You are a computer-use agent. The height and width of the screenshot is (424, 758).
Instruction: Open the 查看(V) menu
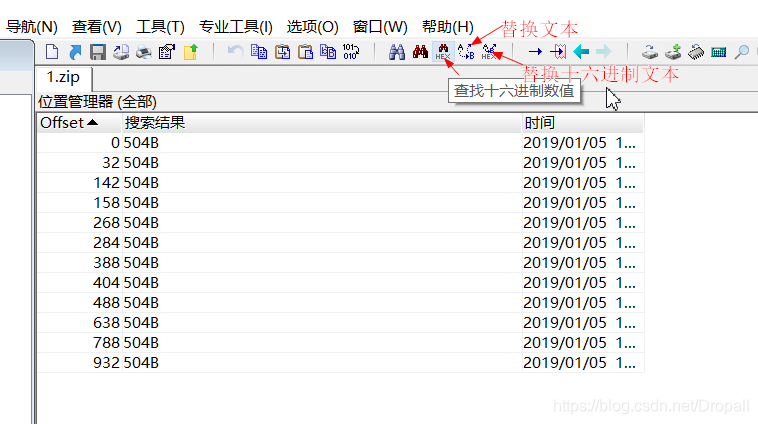pos(97,27)
